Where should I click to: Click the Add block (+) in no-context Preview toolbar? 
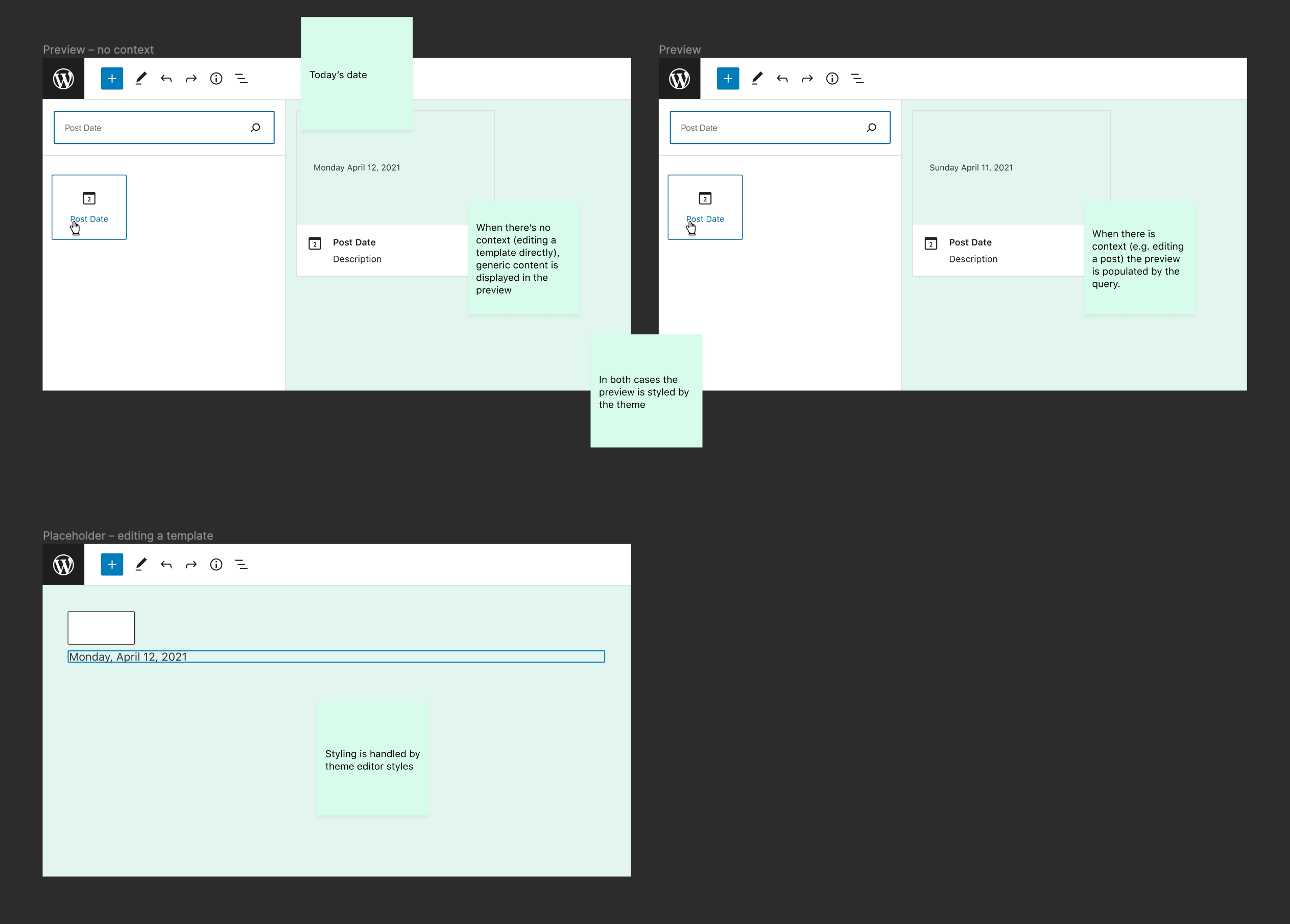click(x=112, y=78)
